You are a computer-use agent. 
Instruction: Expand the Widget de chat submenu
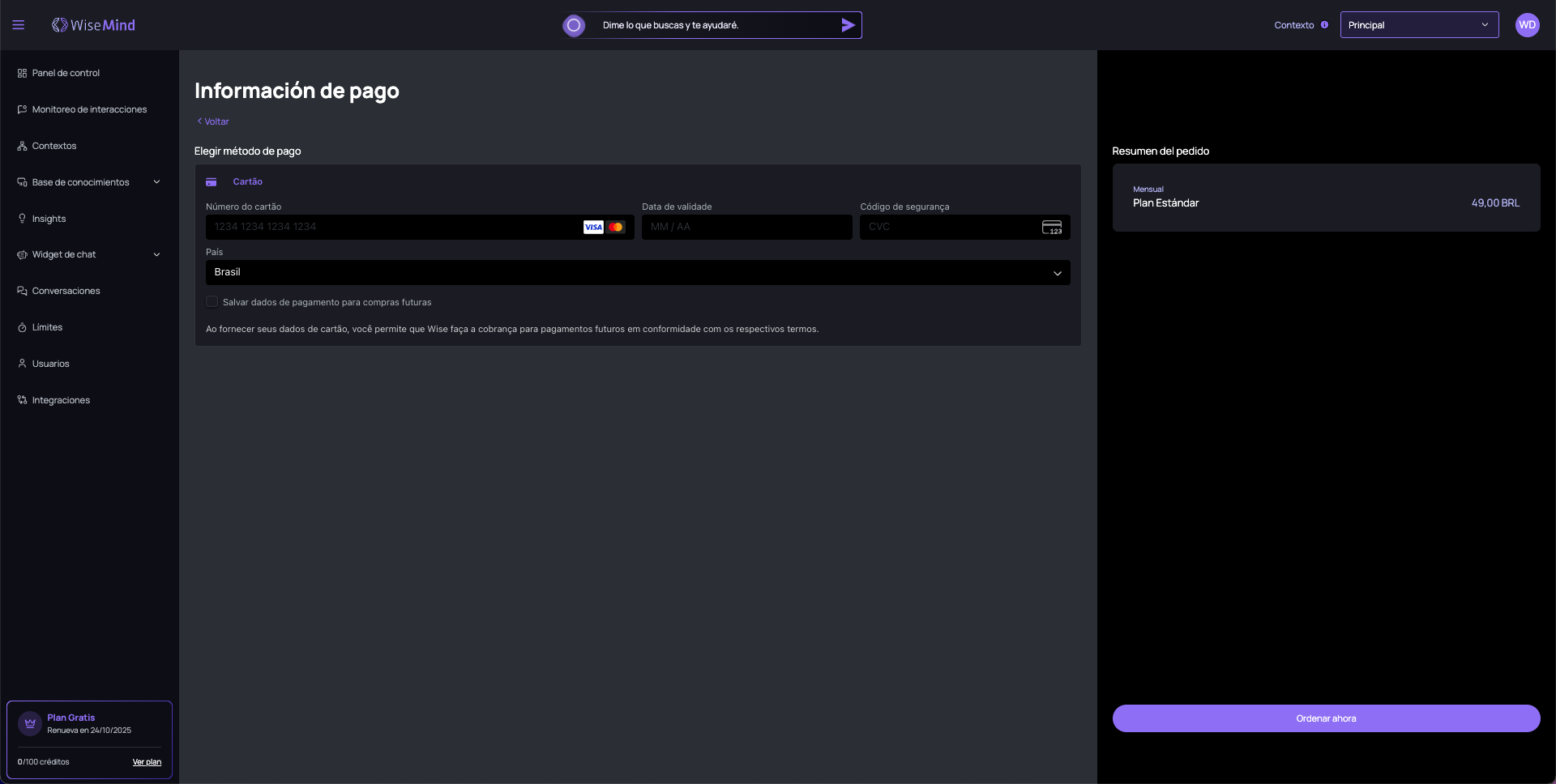tap(156, 255)
